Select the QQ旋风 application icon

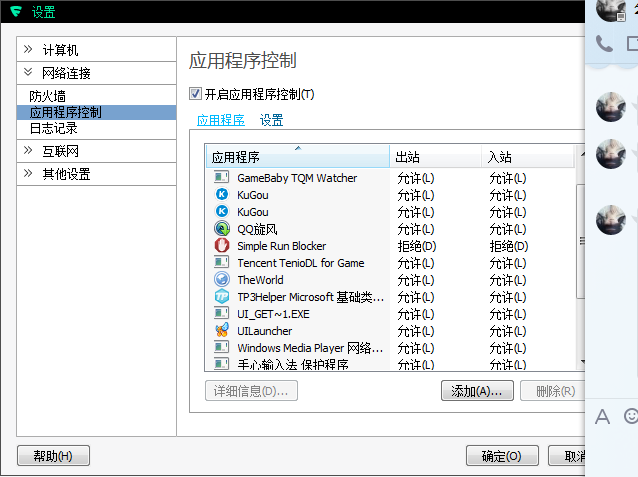221,229
